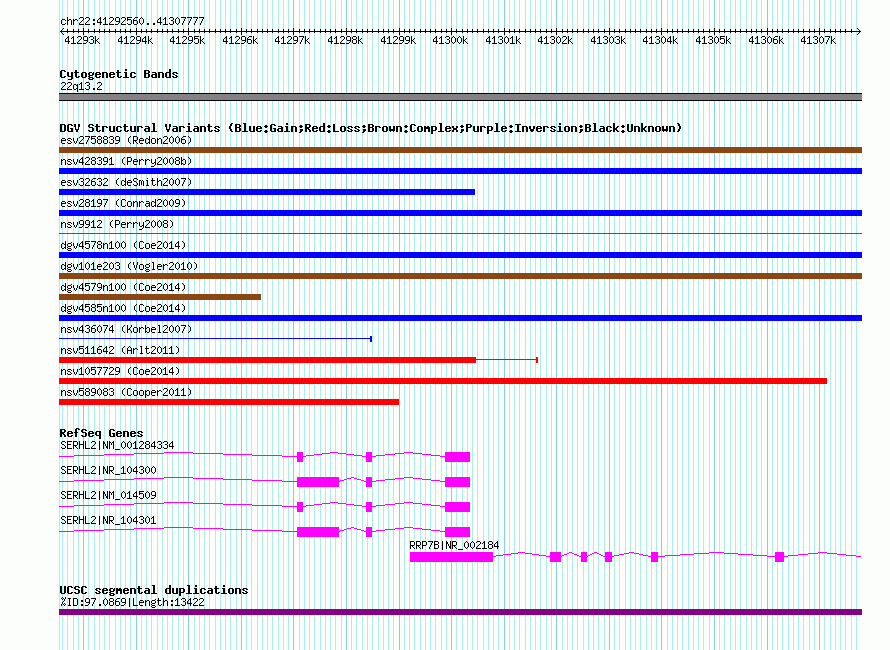Click last exon of SERHL2 NM_014509
This screenshot has height=650, width=890.
pyautogui.click(x=457, y=507)
